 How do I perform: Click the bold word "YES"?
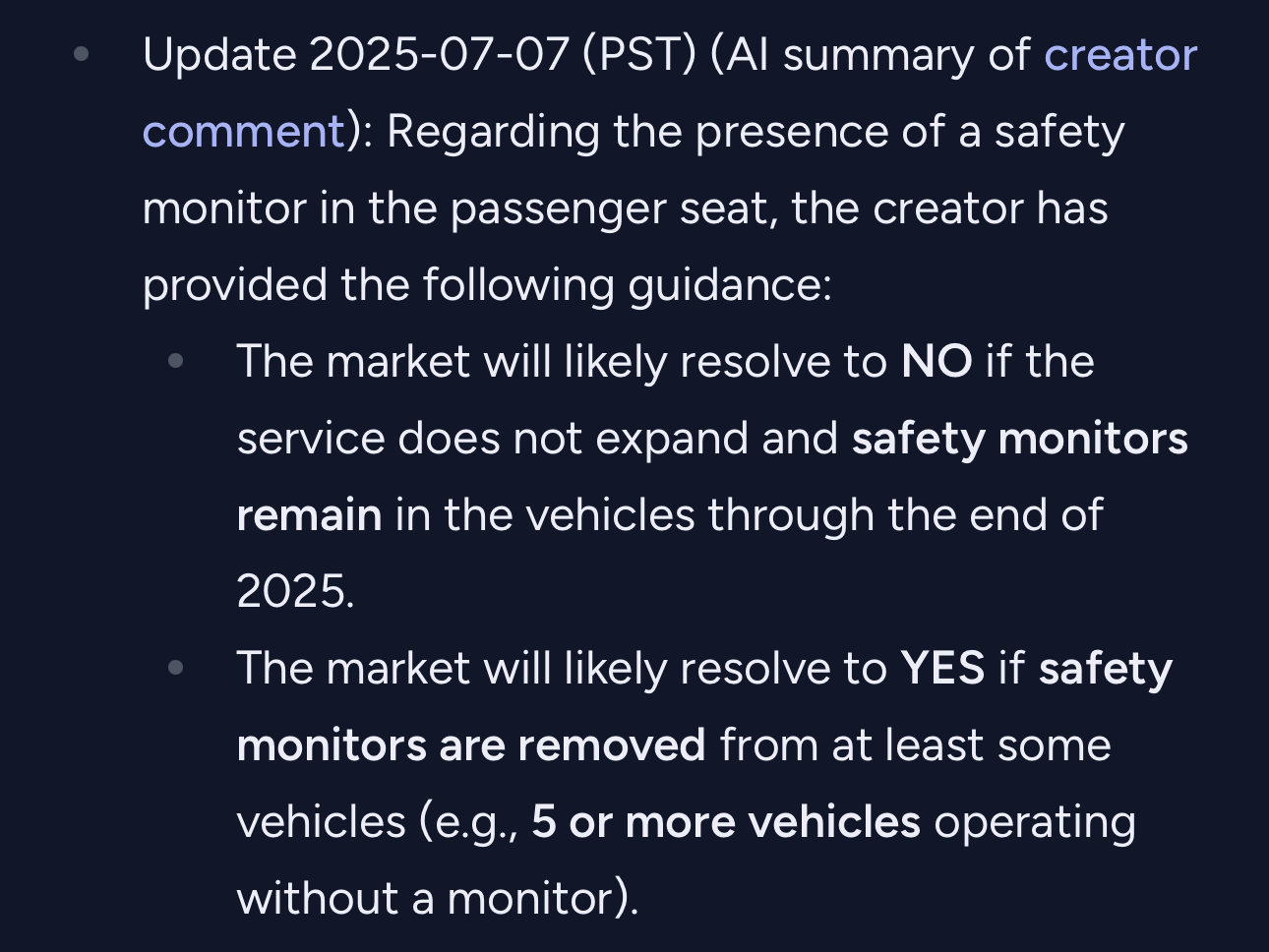[942, 669]
